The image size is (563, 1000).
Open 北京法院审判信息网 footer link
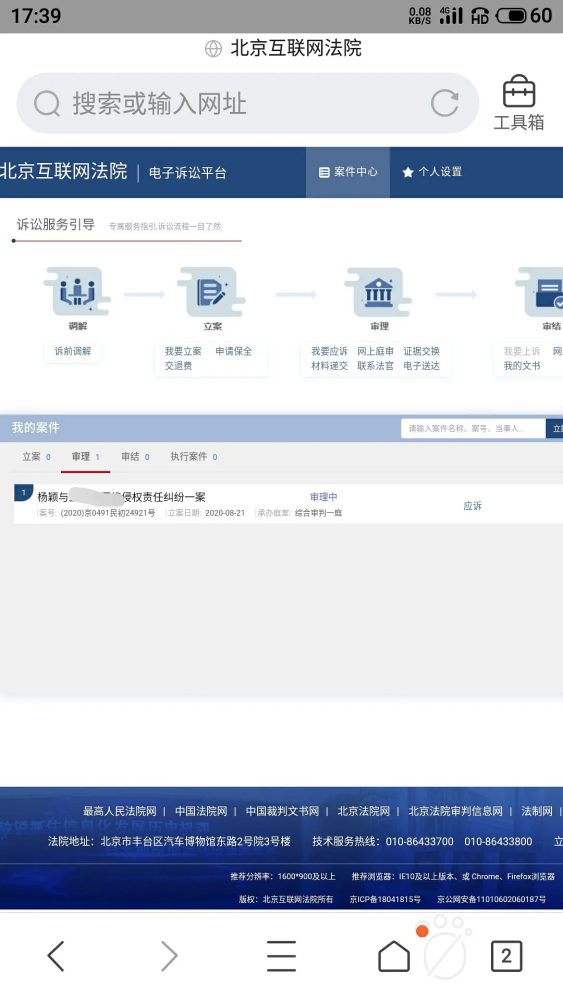coord(455,811)
